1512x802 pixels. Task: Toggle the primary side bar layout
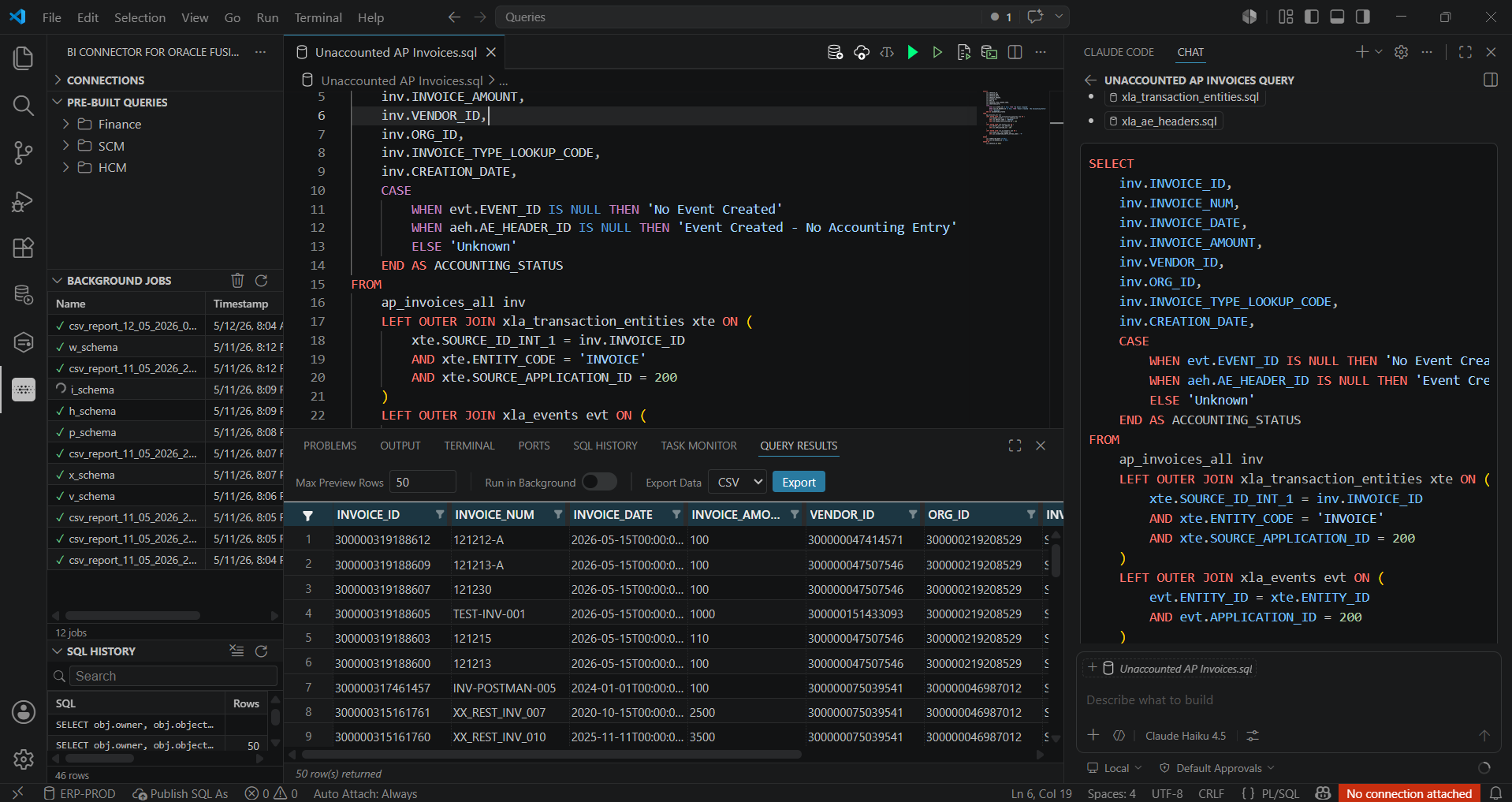click(x=1312, y=17)
